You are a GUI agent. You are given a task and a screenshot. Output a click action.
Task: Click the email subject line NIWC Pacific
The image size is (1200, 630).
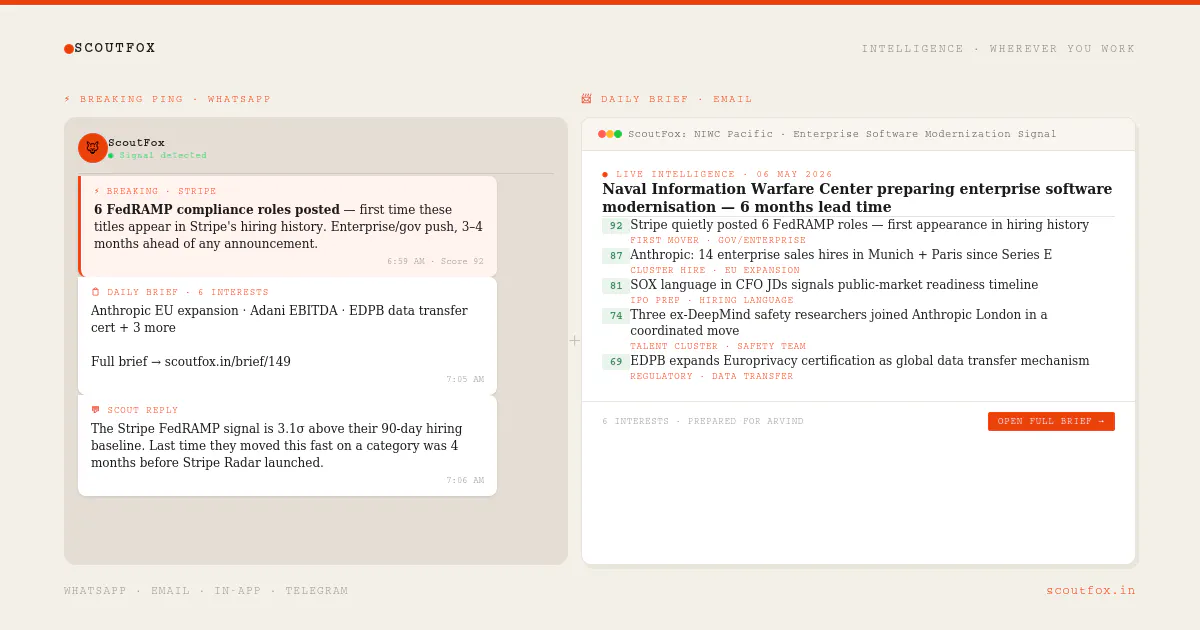pyautogui.click(x=842, y=134)
